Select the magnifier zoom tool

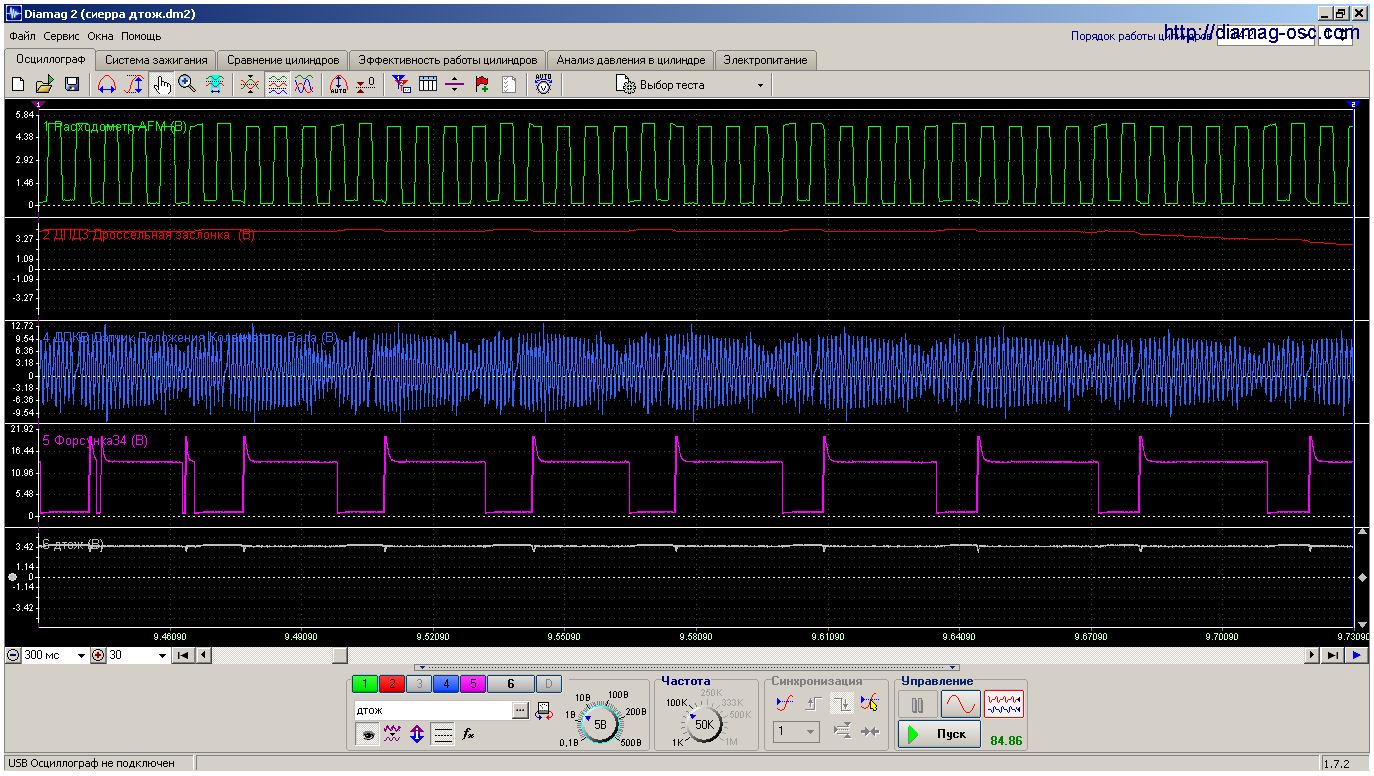coord(187,85)
